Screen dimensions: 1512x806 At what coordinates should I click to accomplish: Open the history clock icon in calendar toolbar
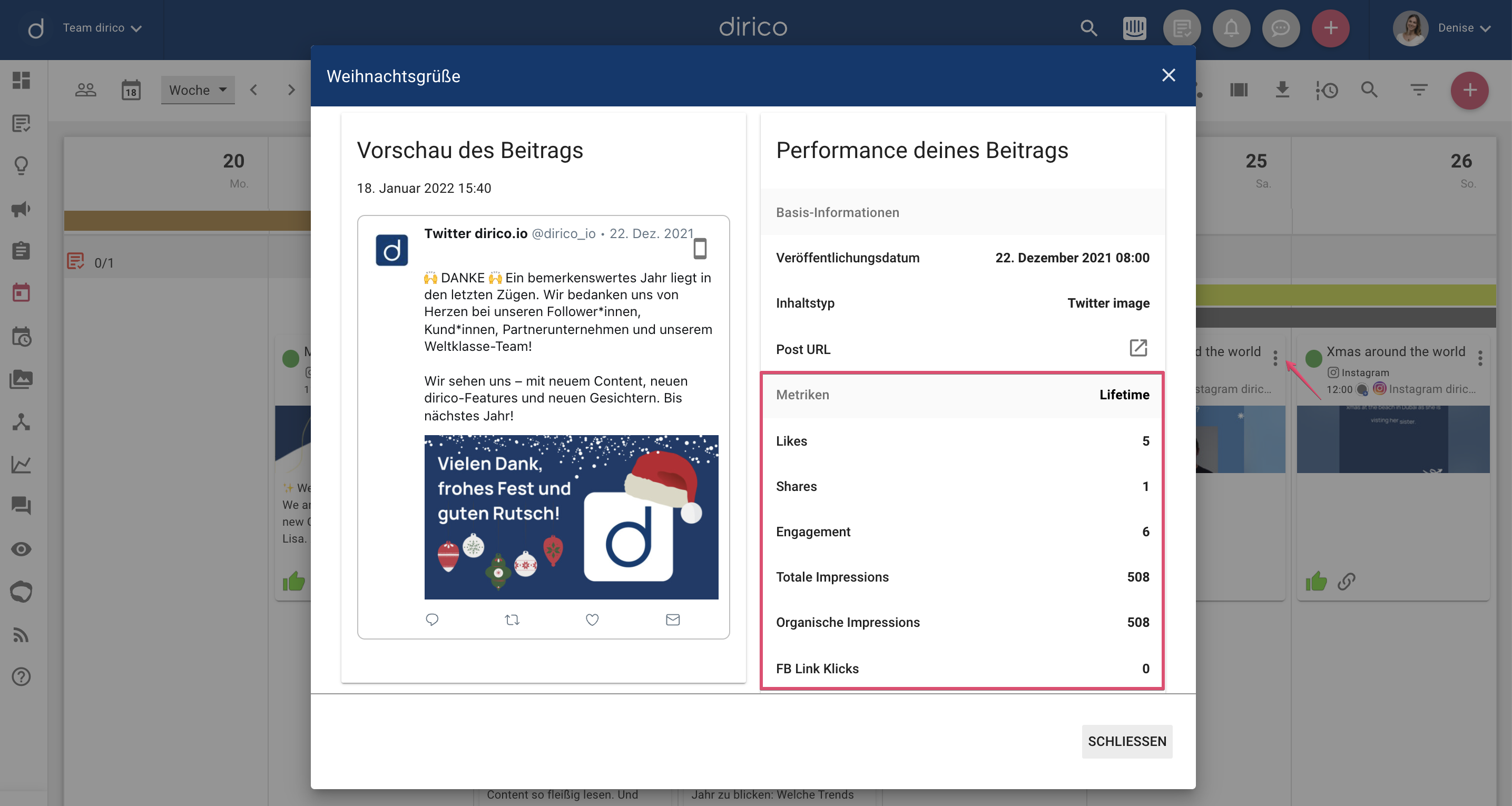click(1326, 90)
